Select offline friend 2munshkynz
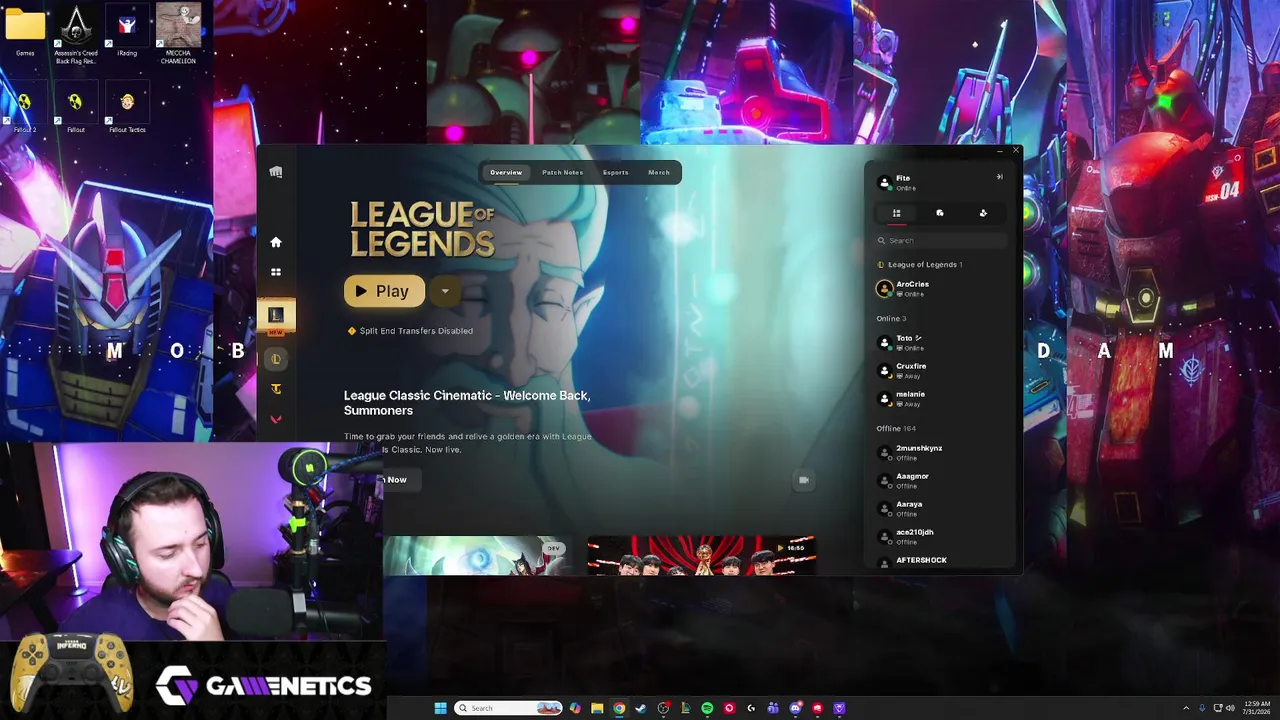This screenshot has height=720, width=1280. pyautogui.click(x=940, y=453)
